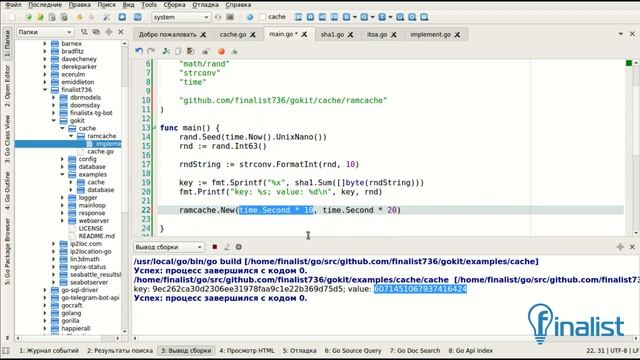
Task: Collapse the finalist736 folder
Action: [45, 89]
